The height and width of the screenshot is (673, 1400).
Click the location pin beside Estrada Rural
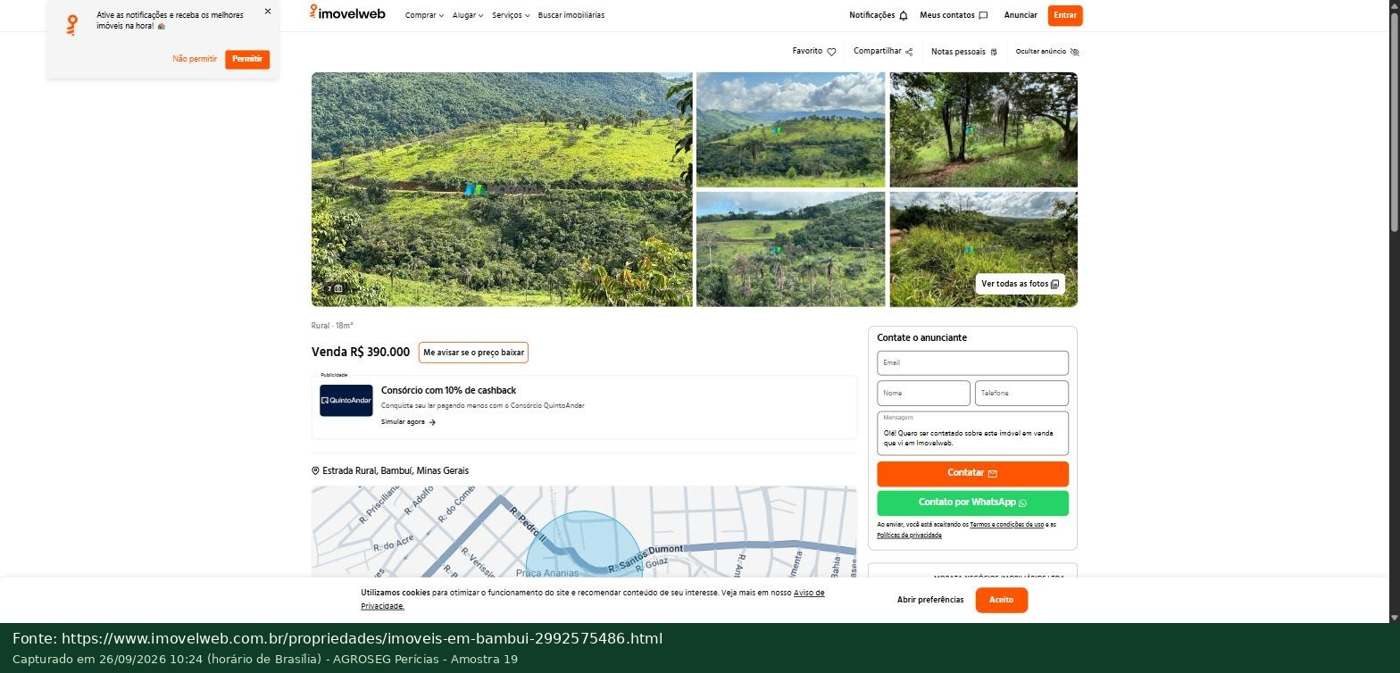point(316,471)
